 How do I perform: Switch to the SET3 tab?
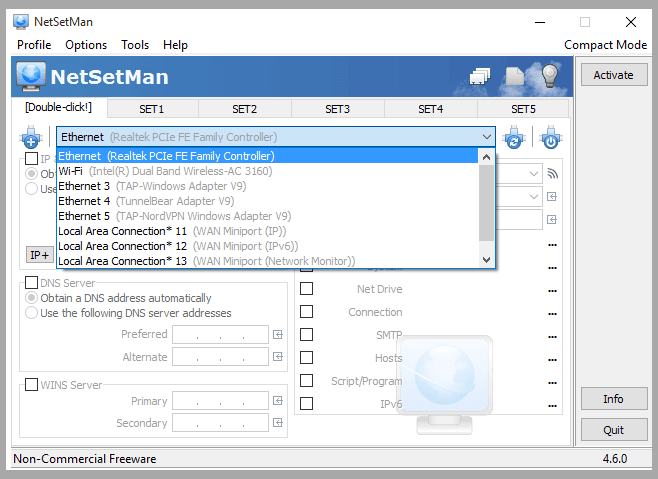point(337,109)
